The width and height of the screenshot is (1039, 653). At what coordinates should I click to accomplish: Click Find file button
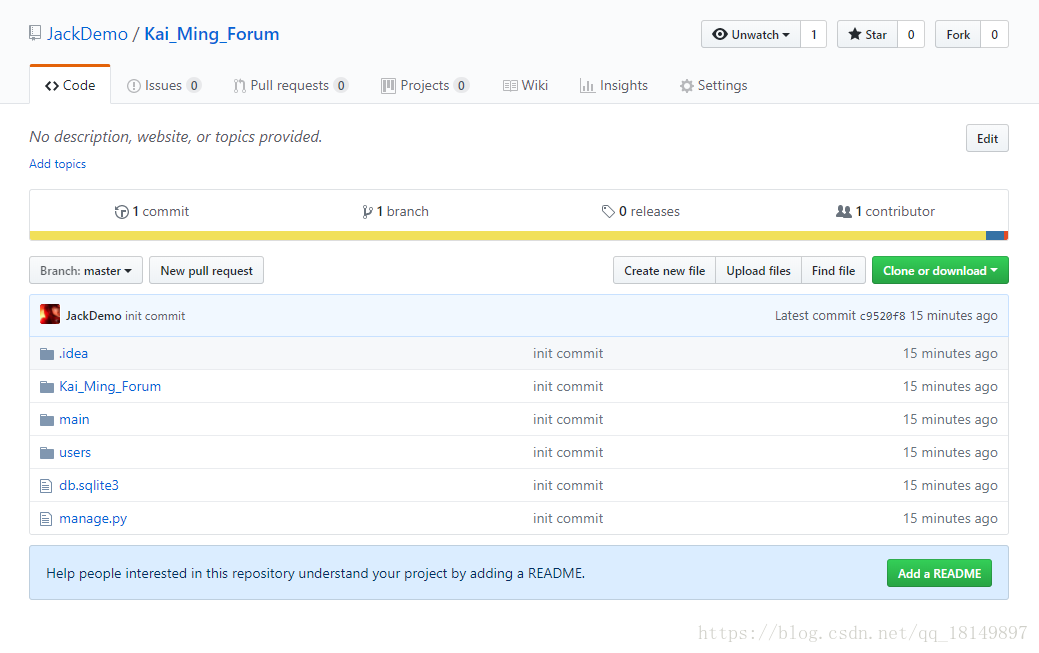pyautogui.click(x=834, y=270)
